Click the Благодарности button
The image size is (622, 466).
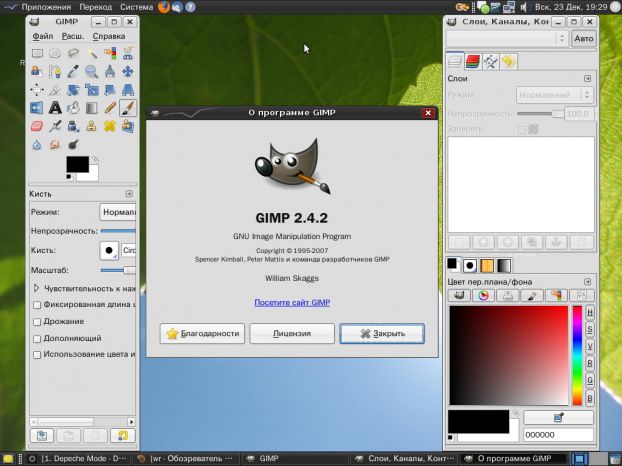[202, 334]
